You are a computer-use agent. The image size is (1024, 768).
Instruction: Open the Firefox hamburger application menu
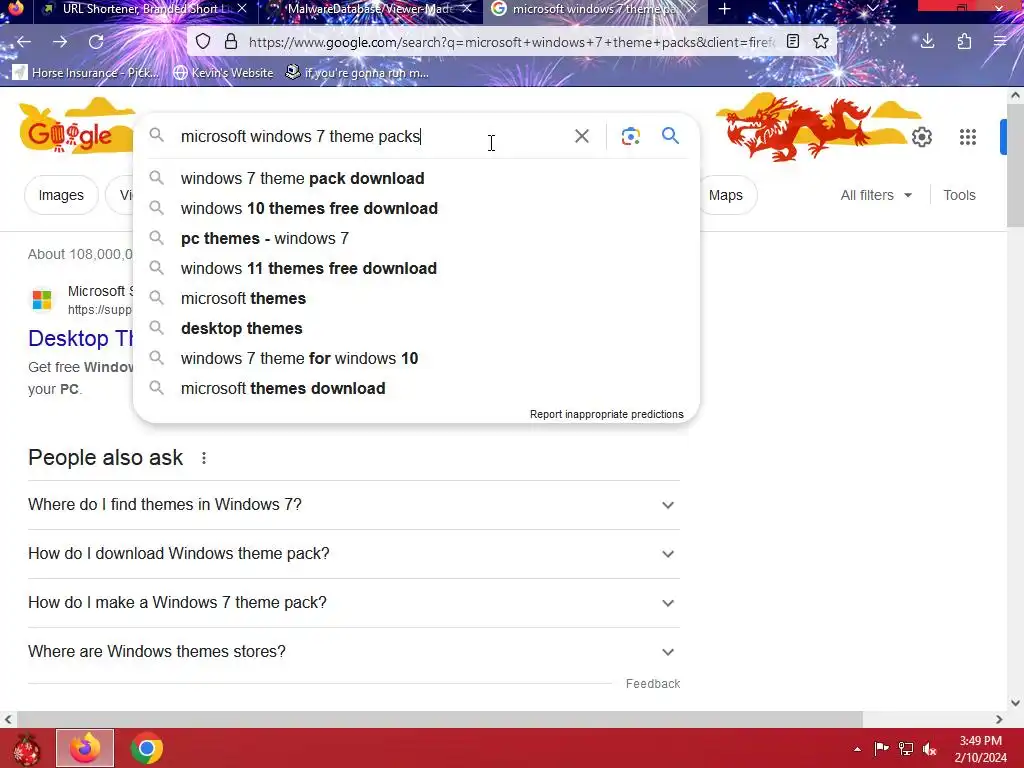[x=1000, y=42]
